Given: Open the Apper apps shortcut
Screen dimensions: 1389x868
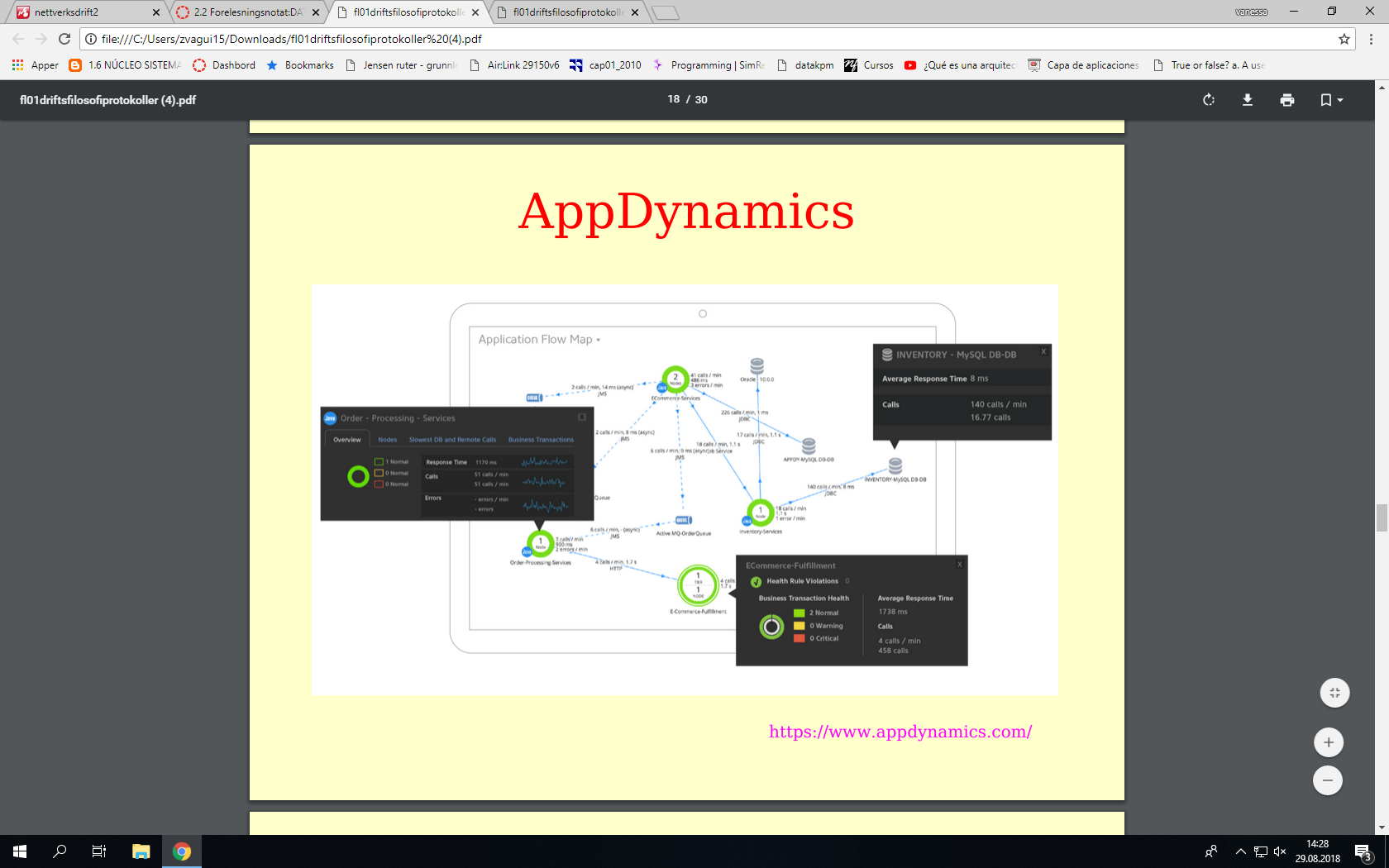Looking at the screenshot, I should click(35, 65).
